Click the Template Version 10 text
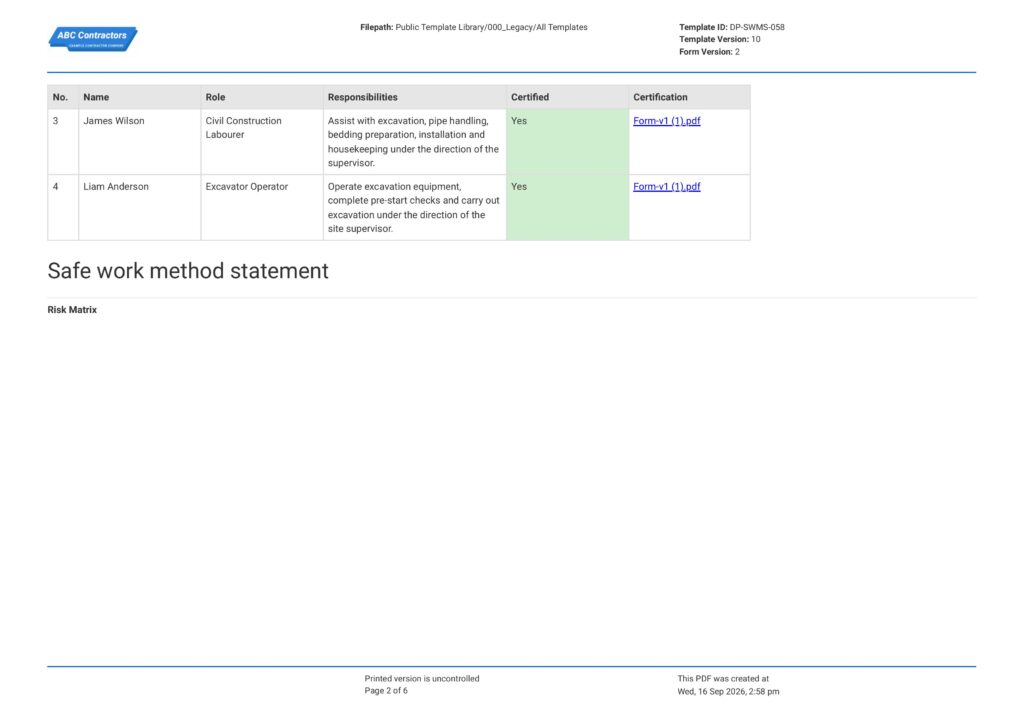This screenshot has width=1024, height=725. pos(719,39)
